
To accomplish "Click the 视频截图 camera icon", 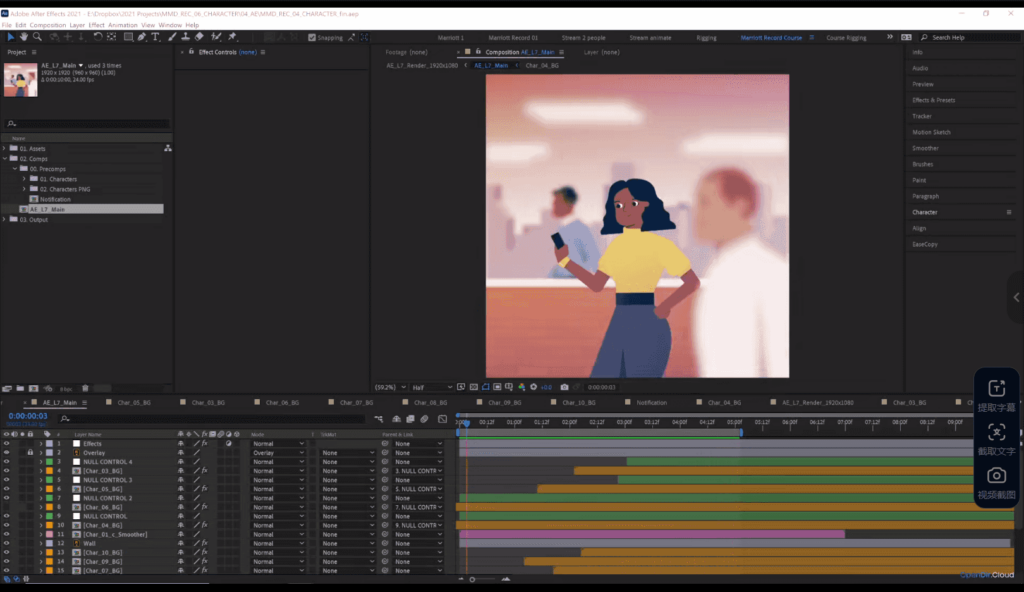I will point(996,476).
